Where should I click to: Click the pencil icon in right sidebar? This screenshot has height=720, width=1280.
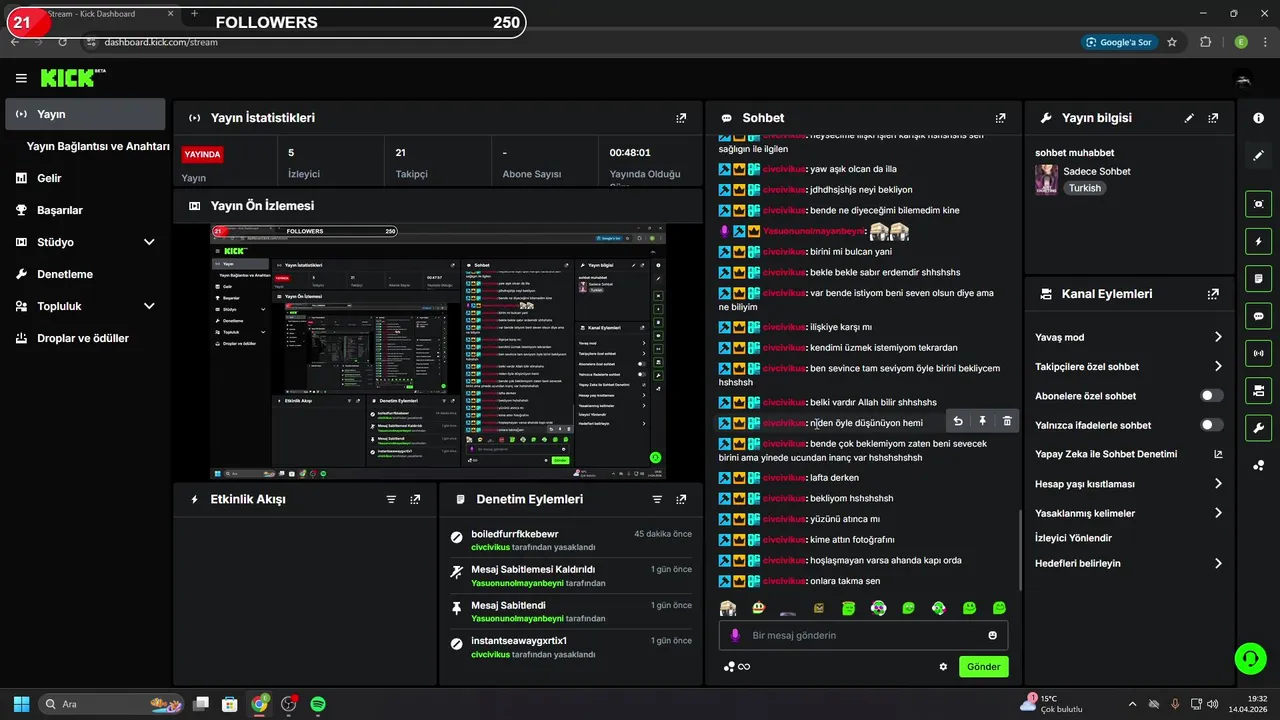(x=1258, y=156)
